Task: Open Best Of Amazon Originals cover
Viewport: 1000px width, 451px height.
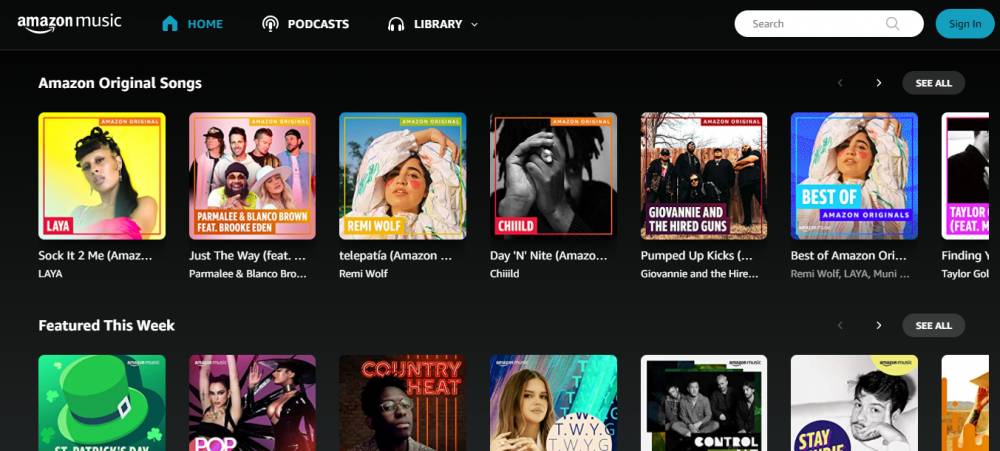Action: 854,176
